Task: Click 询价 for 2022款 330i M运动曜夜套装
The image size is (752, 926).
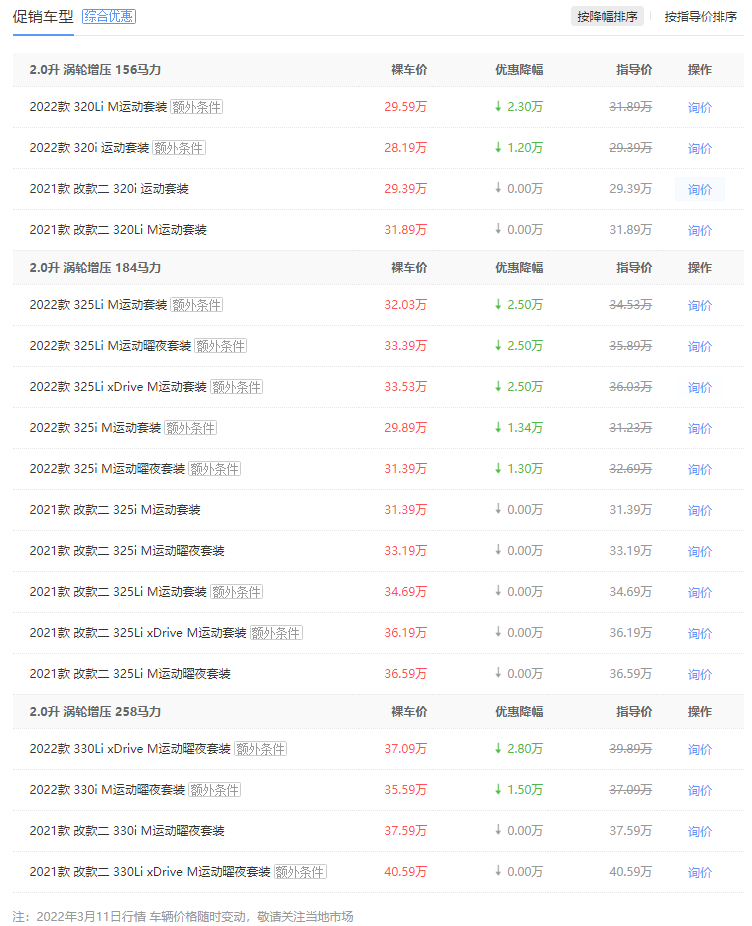Action: (700, 790)
